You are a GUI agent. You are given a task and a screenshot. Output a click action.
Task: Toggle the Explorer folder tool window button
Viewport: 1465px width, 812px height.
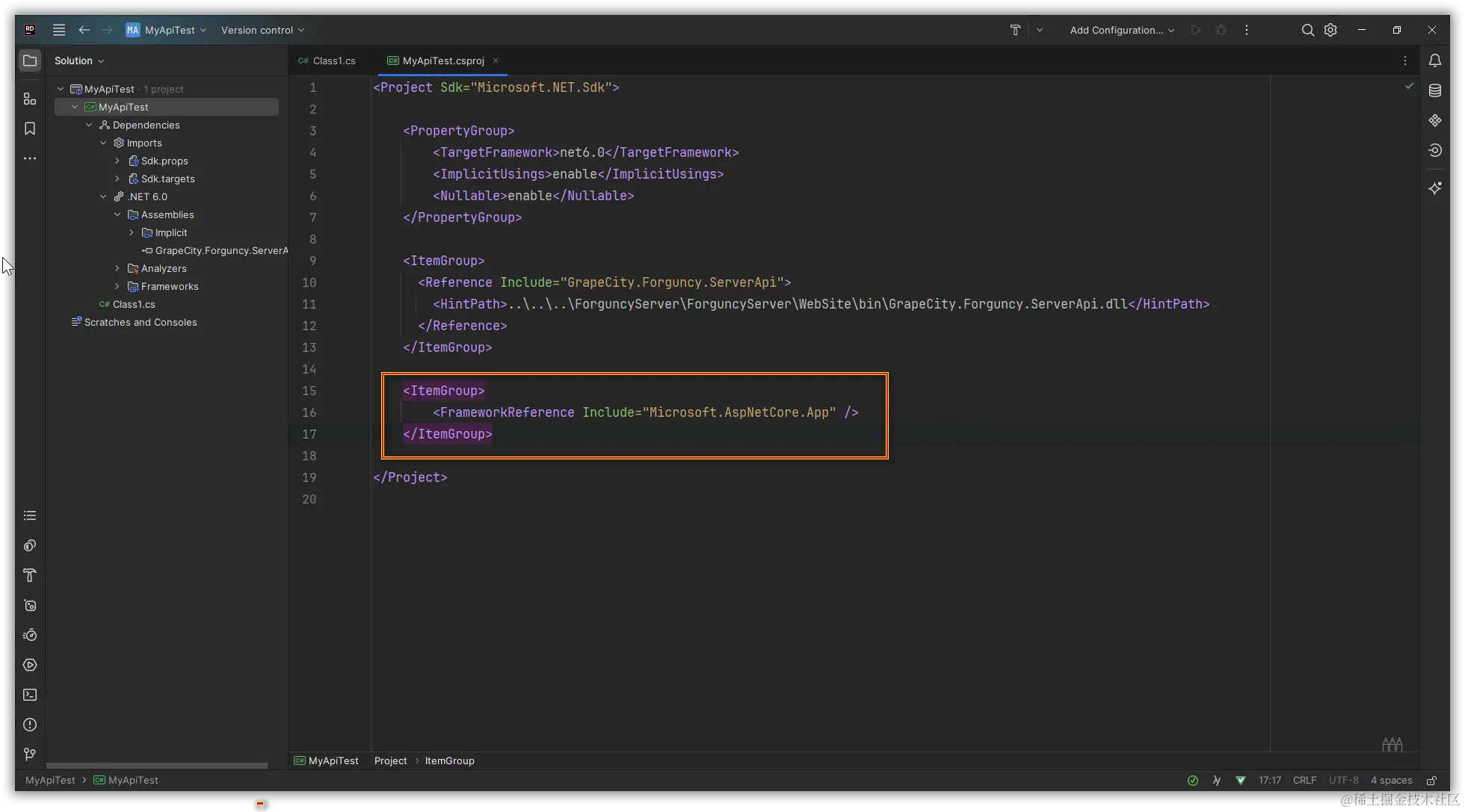click(30, 61)
